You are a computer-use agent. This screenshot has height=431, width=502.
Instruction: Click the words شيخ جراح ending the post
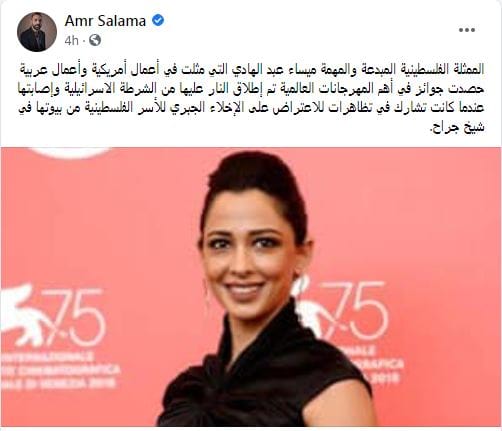(457, 127)
